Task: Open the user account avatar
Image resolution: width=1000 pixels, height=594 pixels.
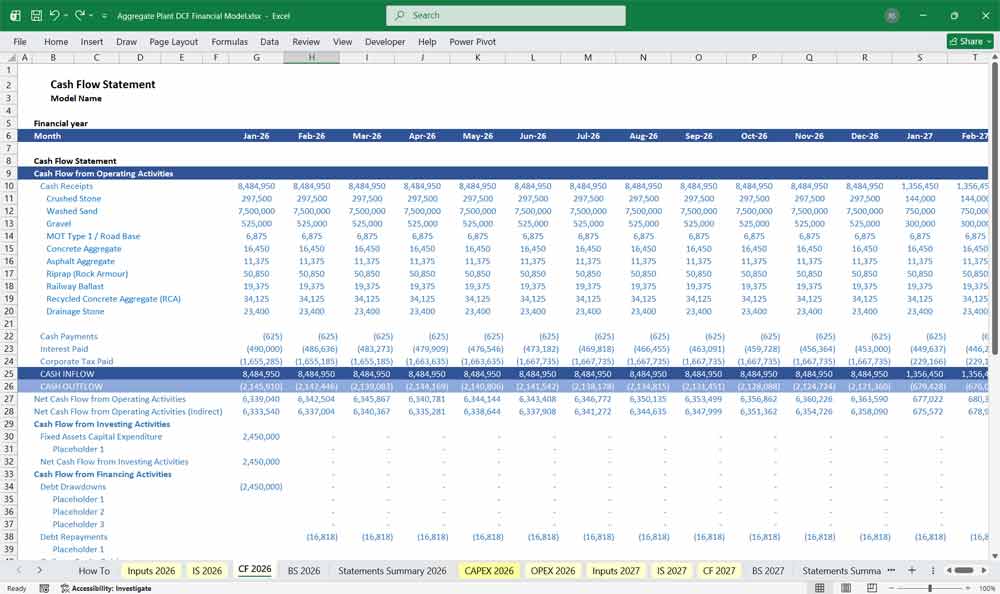Action: pyautogui.click(x=892, y=16)
